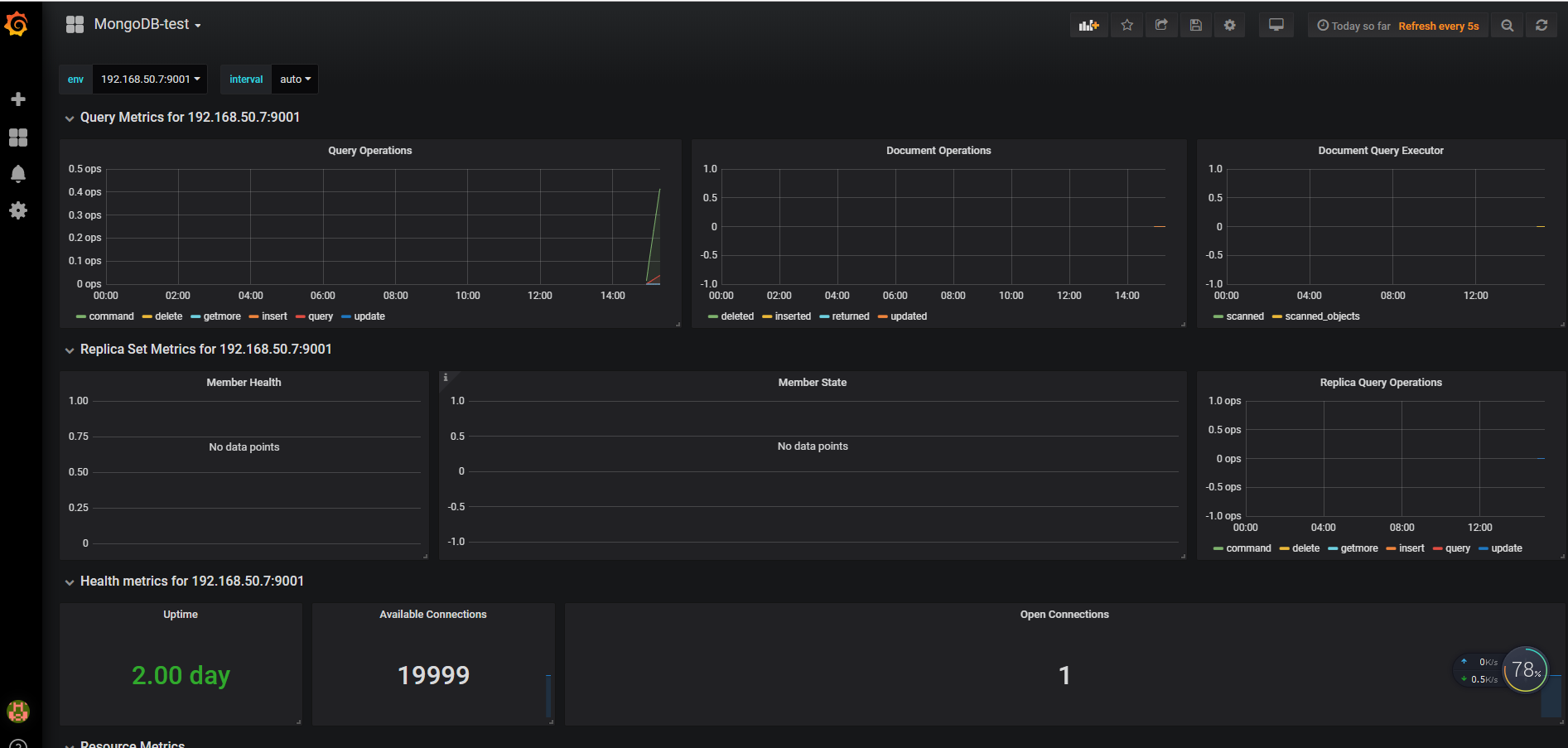The height and width of the screenshot is (748, 1568).
Task: Save the dashboard with disk icon
Action: 1196,26
